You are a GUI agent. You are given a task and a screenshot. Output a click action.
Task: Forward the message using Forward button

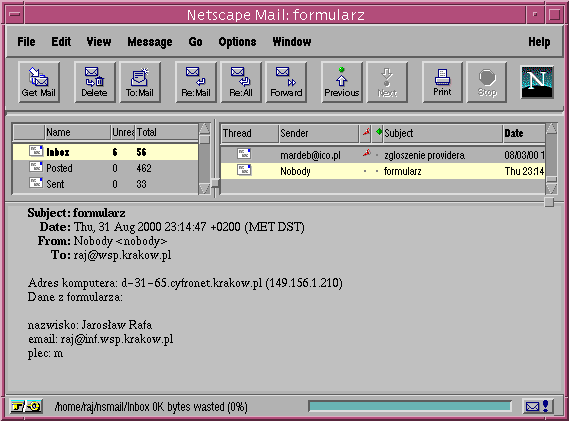(x=286, y=82)
